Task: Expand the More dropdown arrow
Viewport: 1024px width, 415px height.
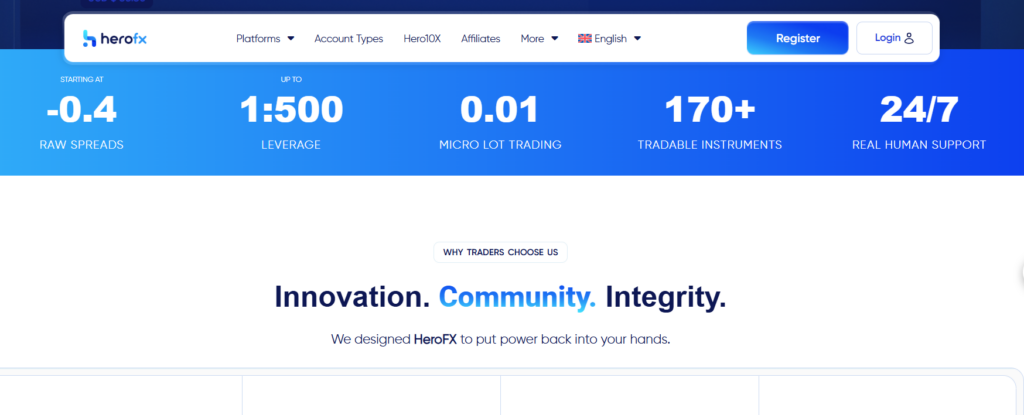Action: coord(555,39)
